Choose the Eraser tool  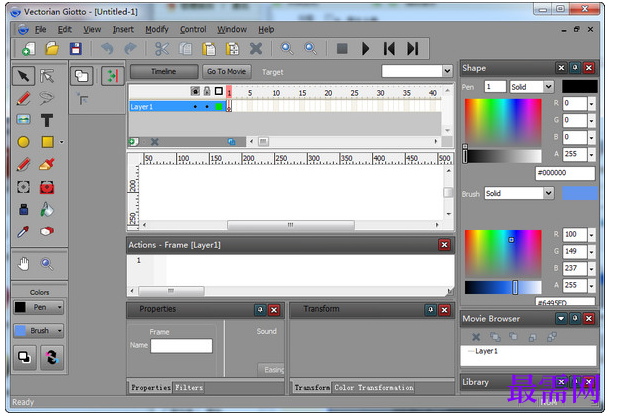click(47, 232)
